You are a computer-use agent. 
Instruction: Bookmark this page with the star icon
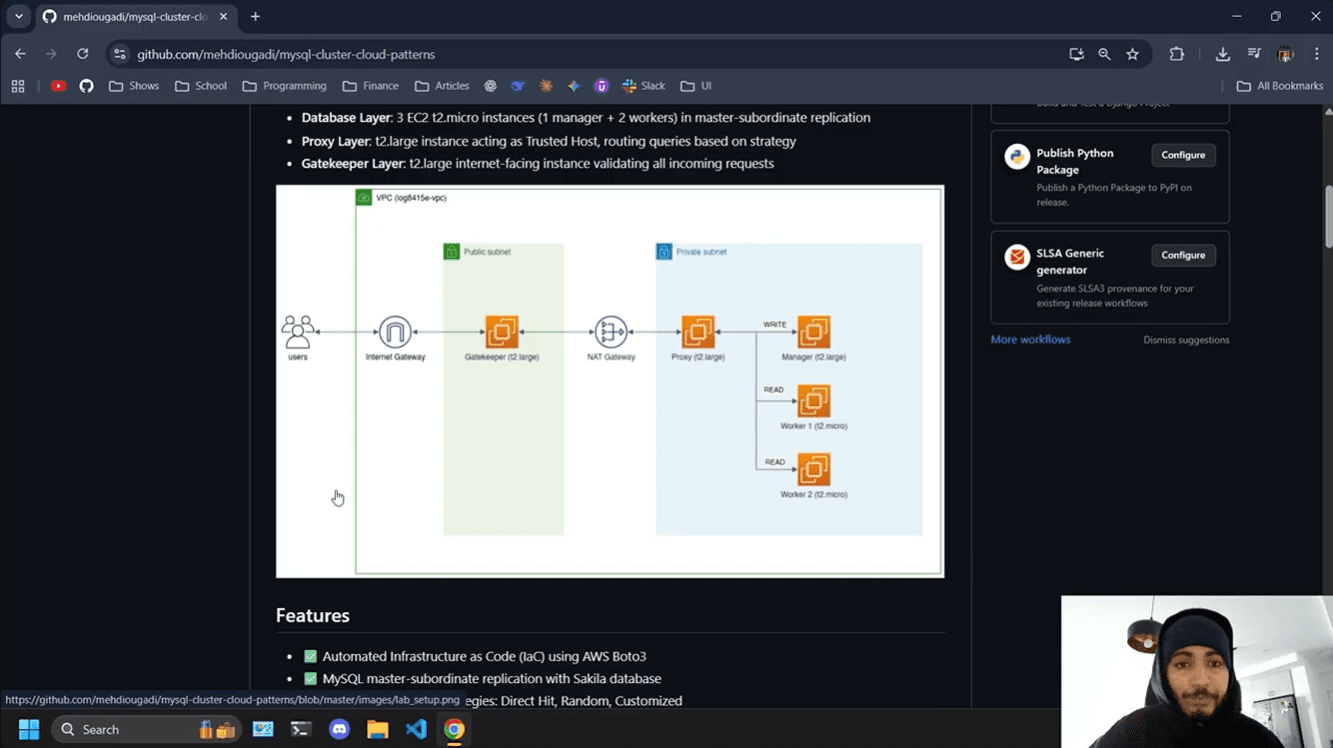pos(1132,54)
